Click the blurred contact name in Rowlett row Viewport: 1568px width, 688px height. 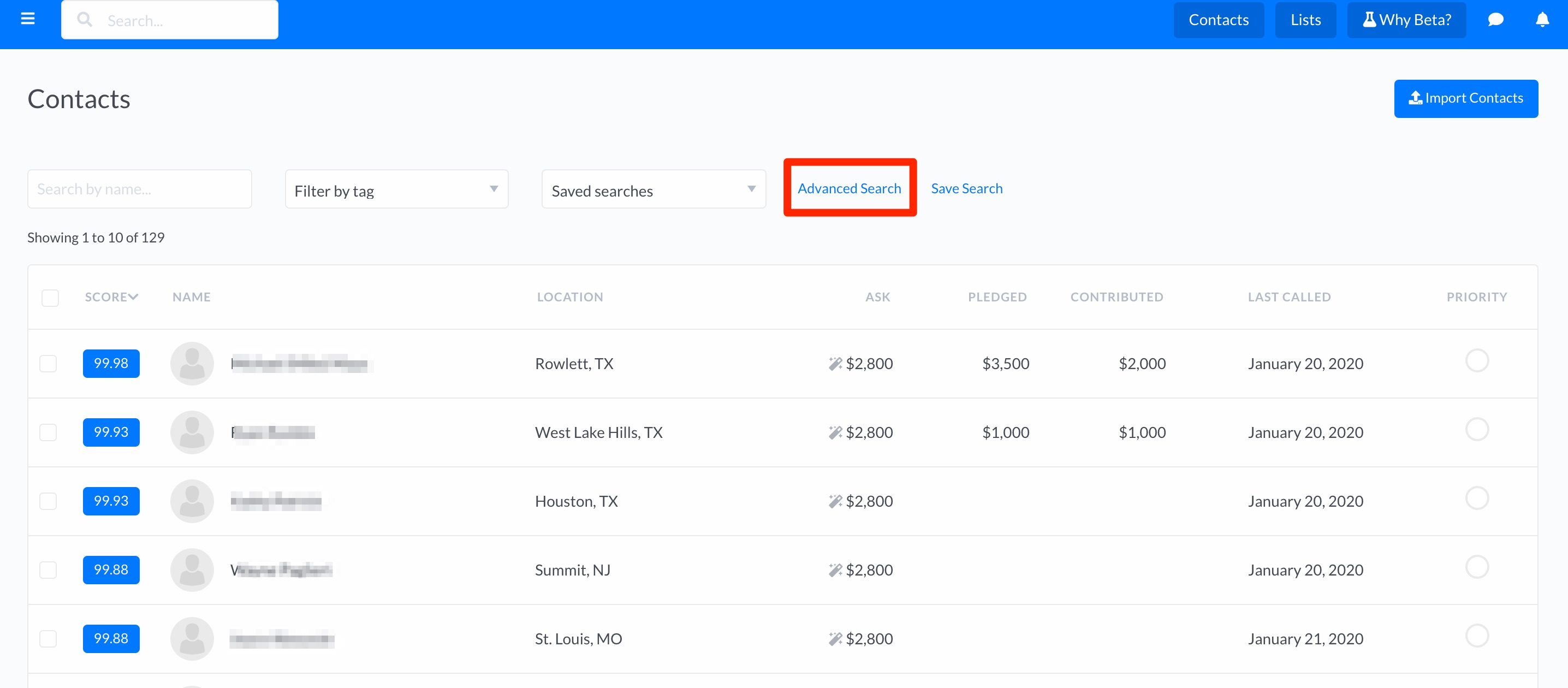click(x=301, y=364)
